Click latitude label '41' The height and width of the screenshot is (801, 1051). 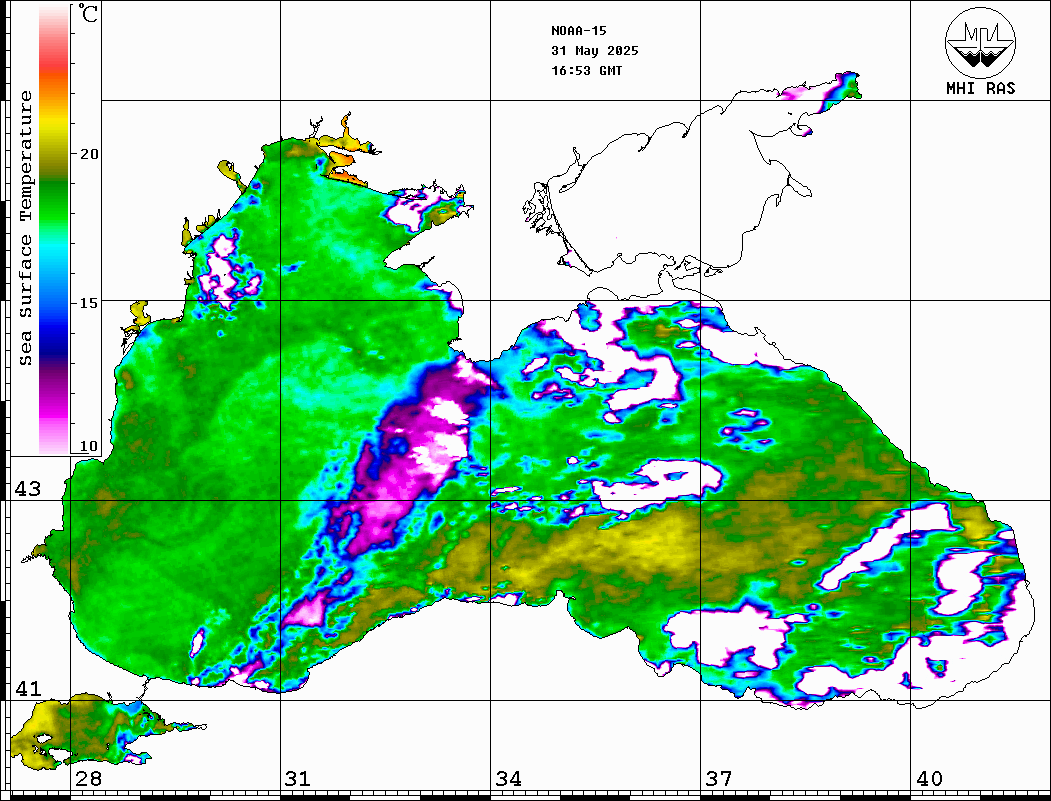(27, 689)
